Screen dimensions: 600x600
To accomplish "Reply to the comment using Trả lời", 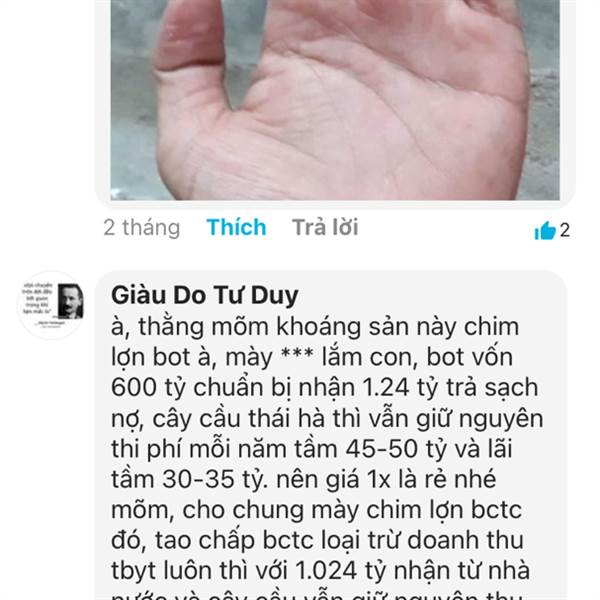I will tap(325, 227).
